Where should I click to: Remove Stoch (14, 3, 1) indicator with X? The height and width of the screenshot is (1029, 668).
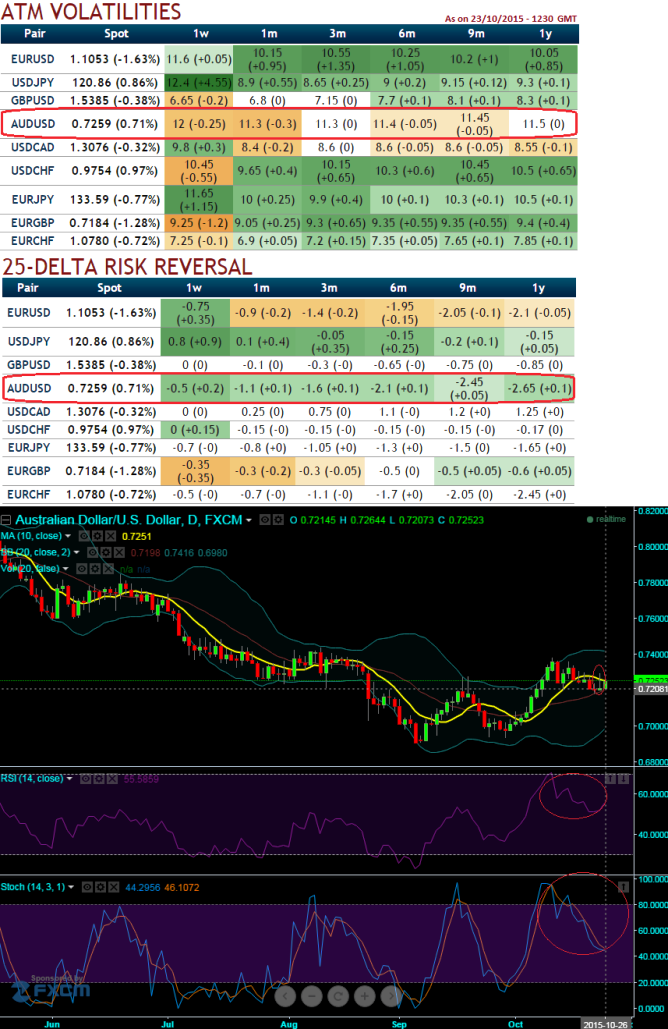point(114,887)
